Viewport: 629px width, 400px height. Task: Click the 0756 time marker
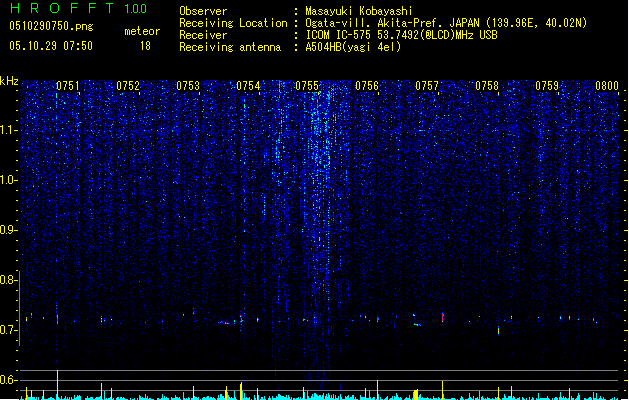tap(367, 86)
